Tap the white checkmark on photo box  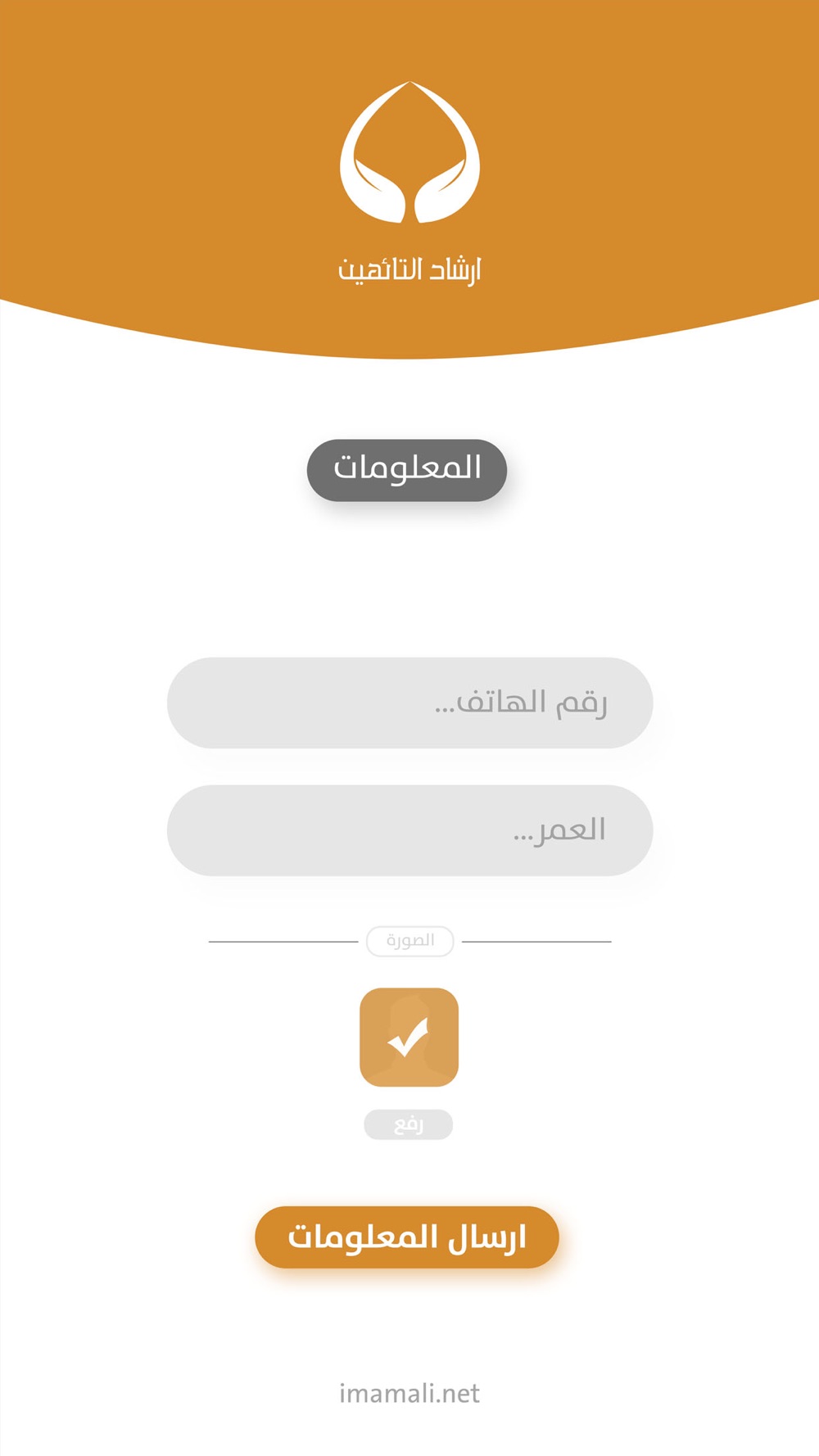[409, 1037]
